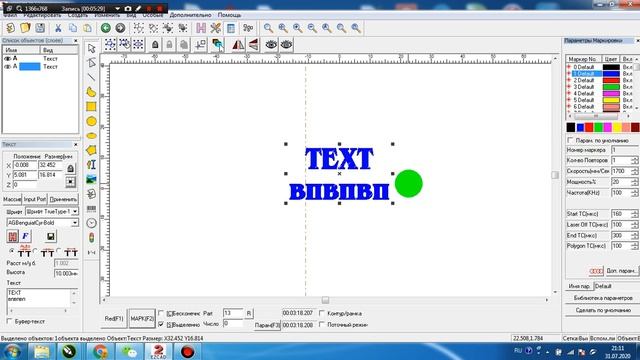The width and height of the screenshot is (640, 360).
Task: Click the Red(F1) button
Action: 114,318
